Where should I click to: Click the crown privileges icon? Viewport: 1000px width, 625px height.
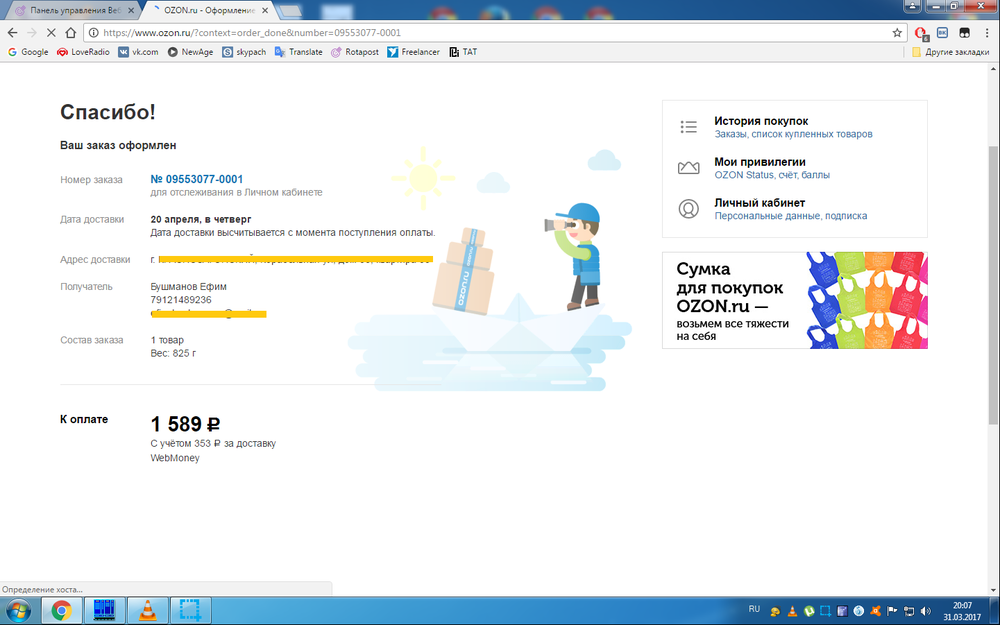[x=689, y=168]
